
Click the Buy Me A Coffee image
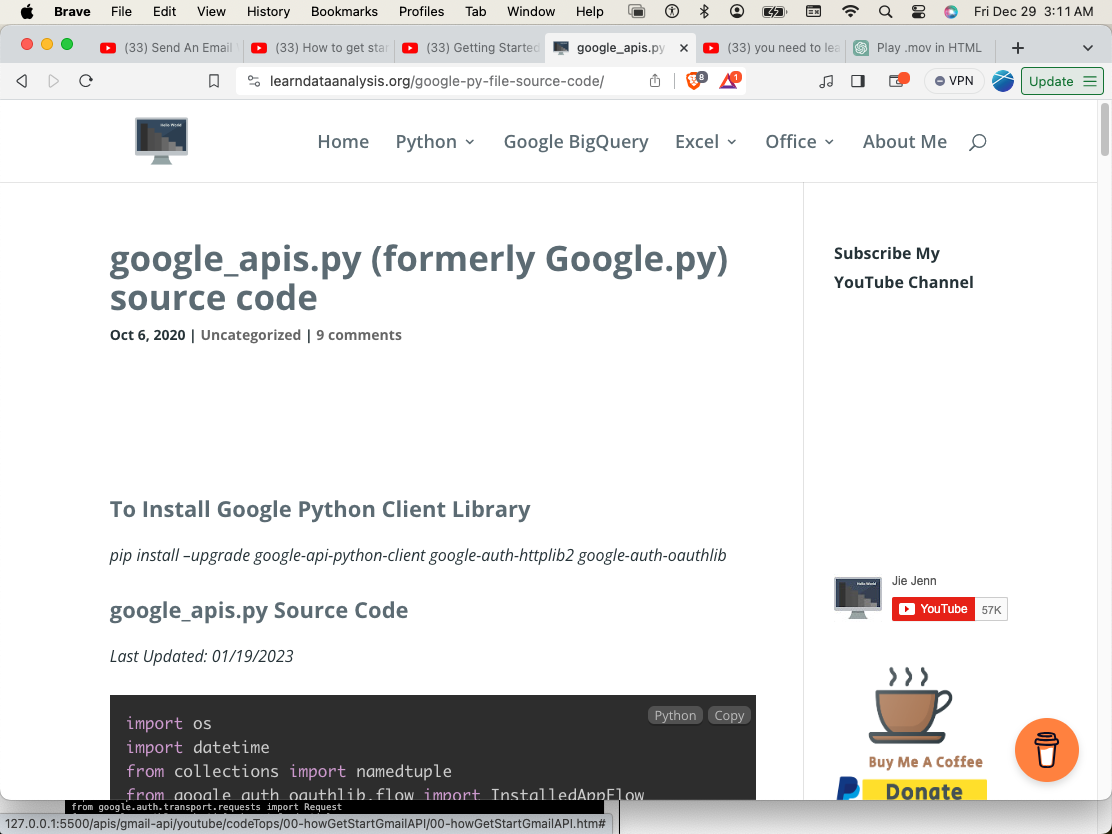925,718
